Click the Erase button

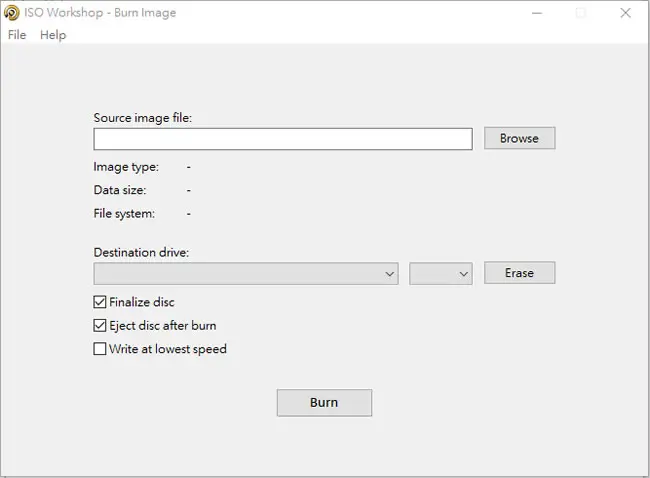click(x=519, y=273)
